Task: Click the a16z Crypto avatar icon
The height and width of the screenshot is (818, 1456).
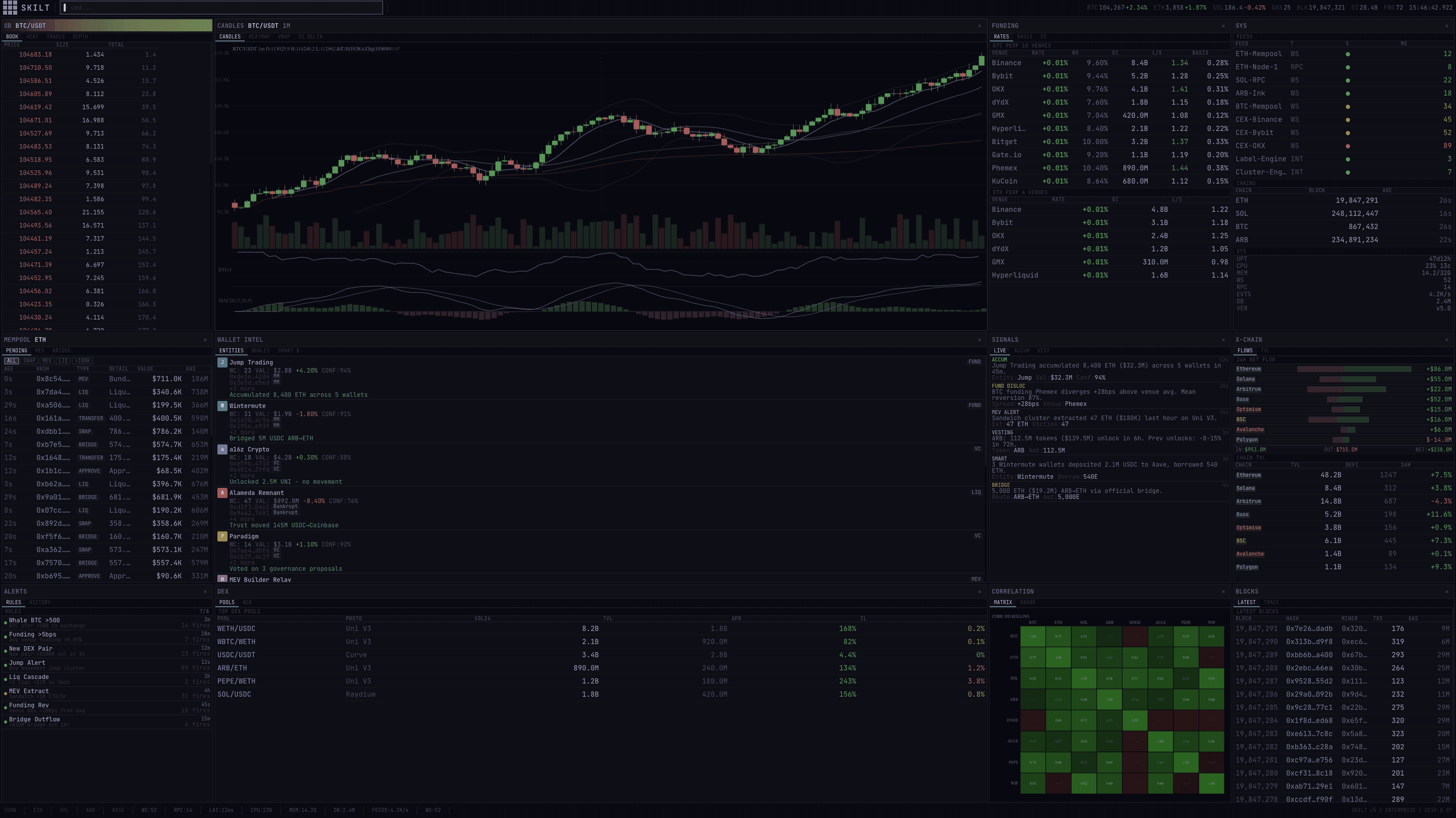Action: pyautogui.click(x=222, y=449)
